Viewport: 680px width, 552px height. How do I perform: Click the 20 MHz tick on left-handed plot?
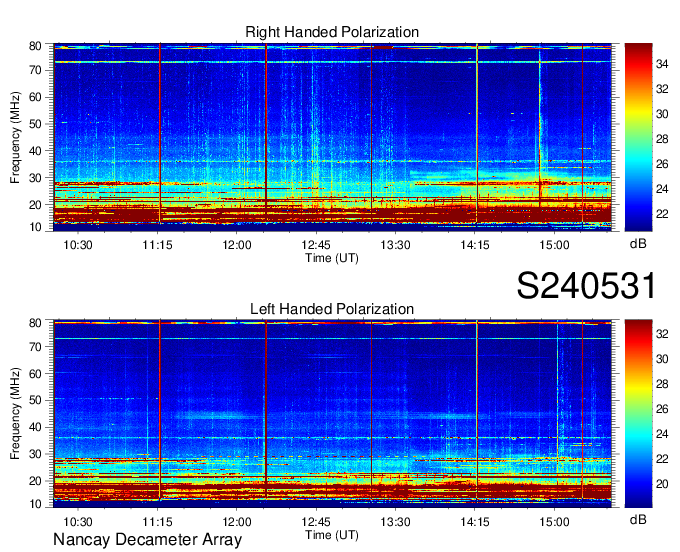tap(36, 481)
